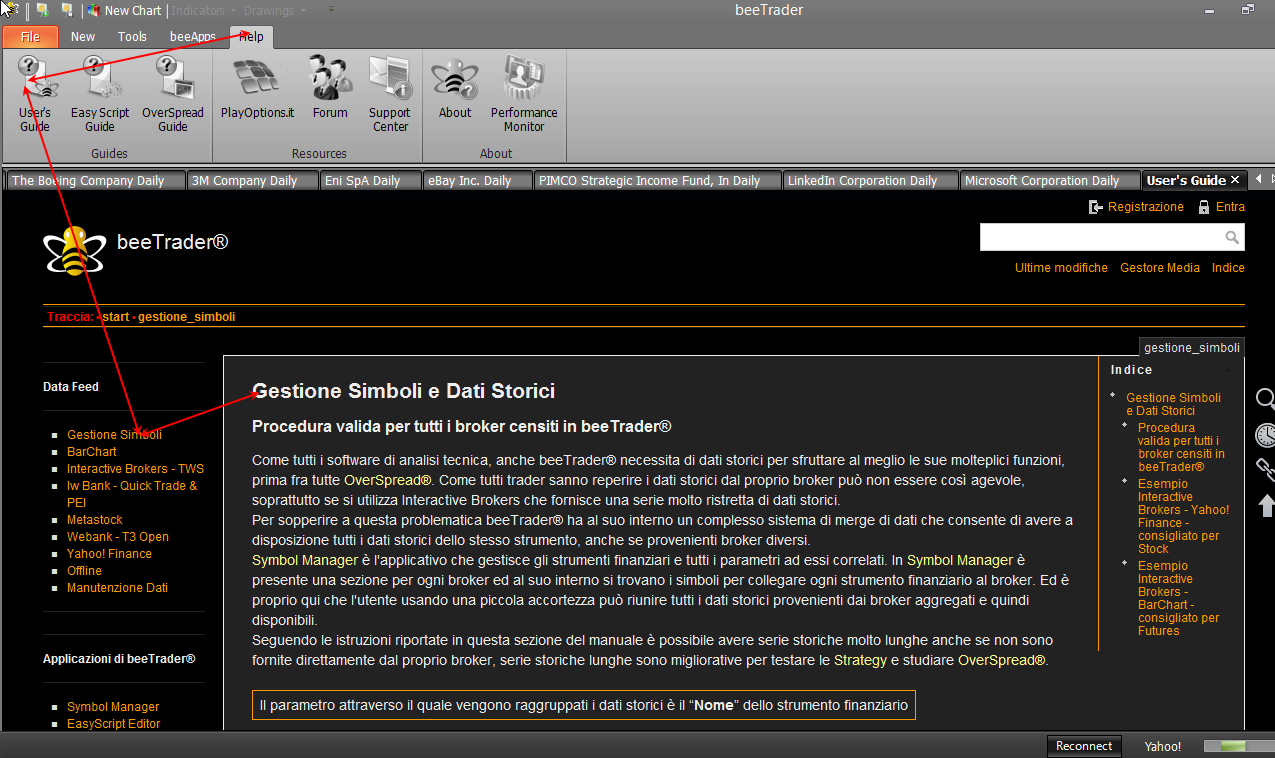The width and height of the screenshot is (1275, 758).
Task: Open the Forum icon
Action: tap(330, 88)
